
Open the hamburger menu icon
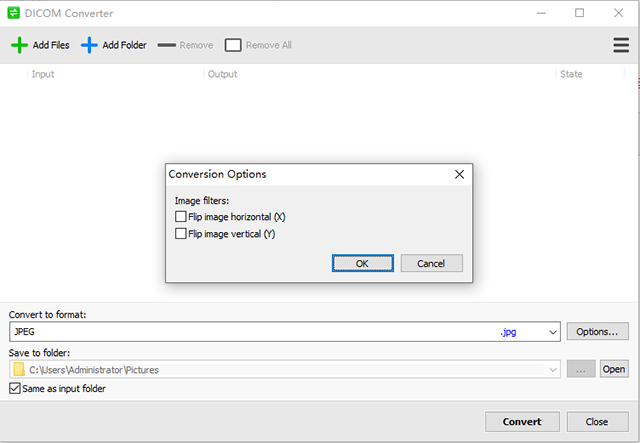coord(620,45)
